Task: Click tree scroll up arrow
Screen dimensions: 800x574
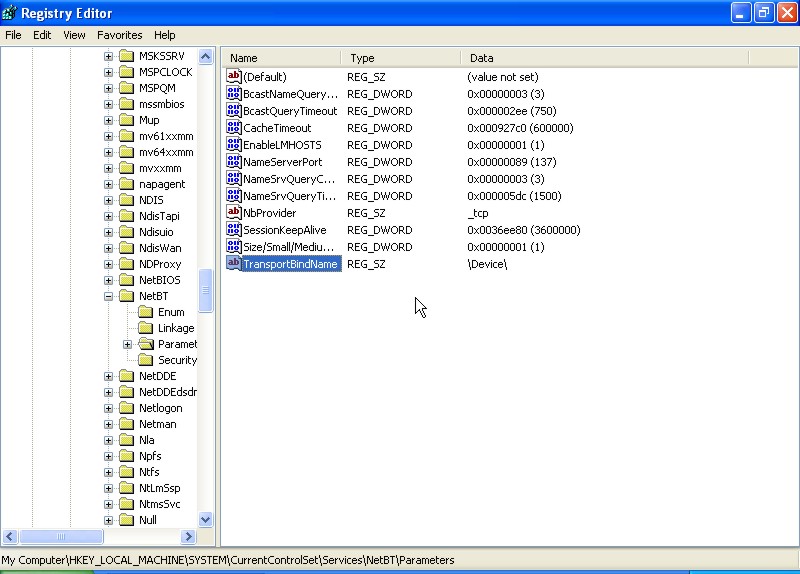Action: (x=206, y=56)
